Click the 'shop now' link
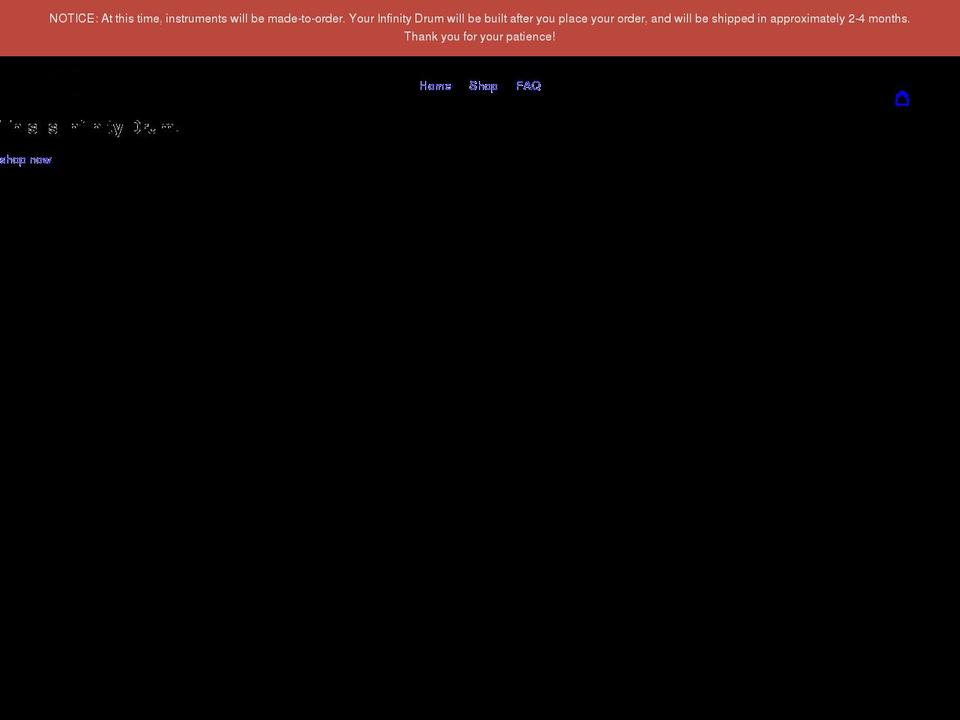960x720 pixels. (x=25, y=160)
